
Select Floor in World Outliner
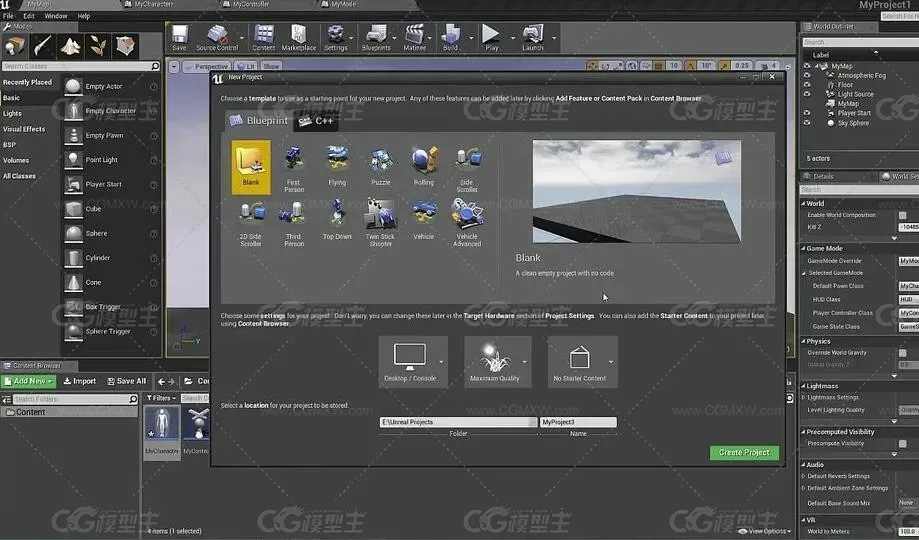(845, 84)
